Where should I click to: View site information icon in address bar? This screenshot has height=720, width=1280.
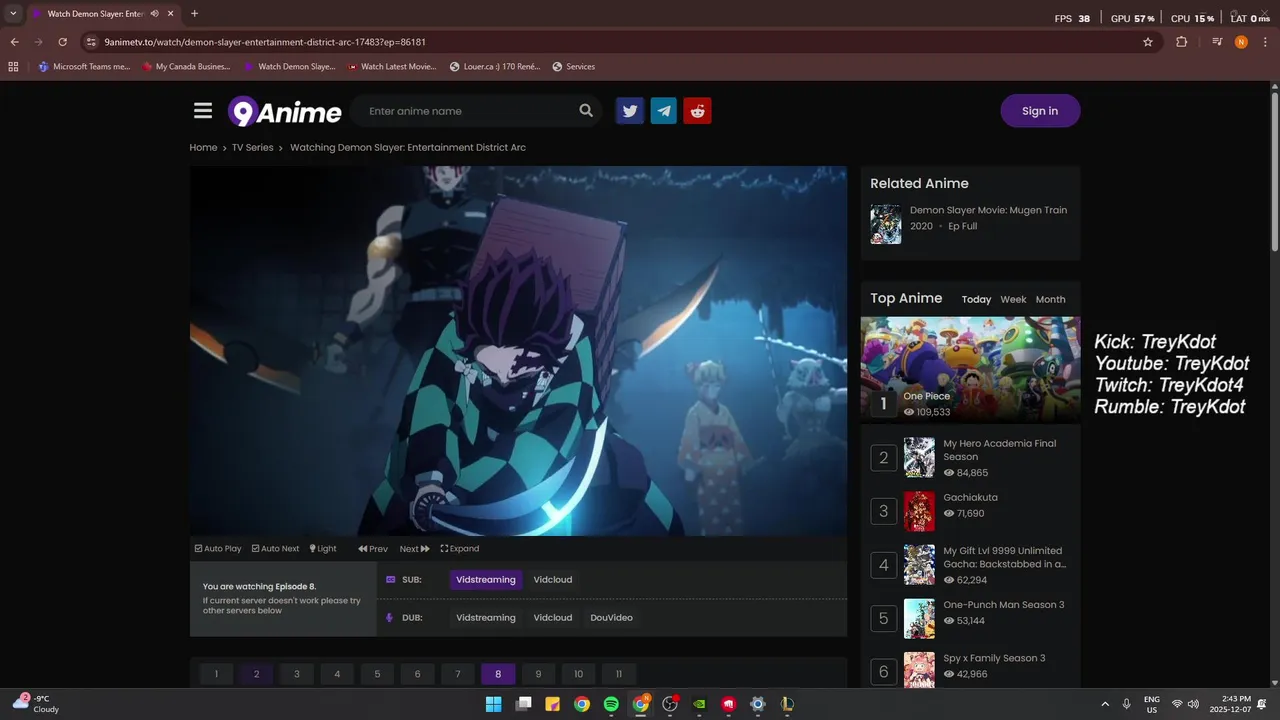[91, 42]
